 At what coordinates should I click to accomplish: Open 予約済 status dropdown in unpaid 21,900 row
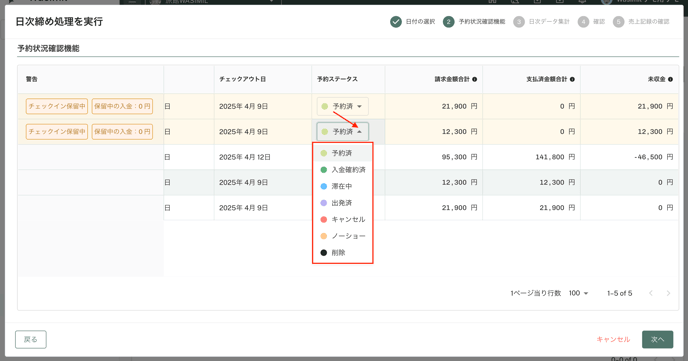[343, 106]
